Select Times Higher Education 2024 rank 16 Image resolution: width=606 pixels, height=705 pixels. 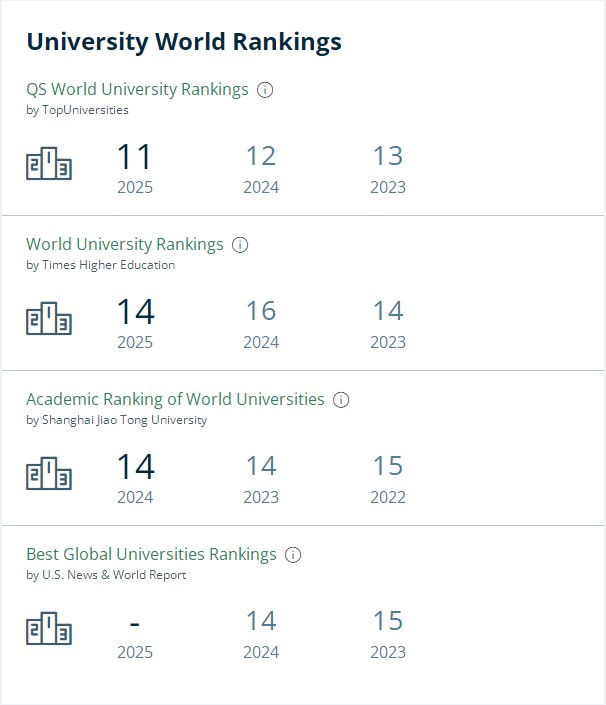pos(261,311)
